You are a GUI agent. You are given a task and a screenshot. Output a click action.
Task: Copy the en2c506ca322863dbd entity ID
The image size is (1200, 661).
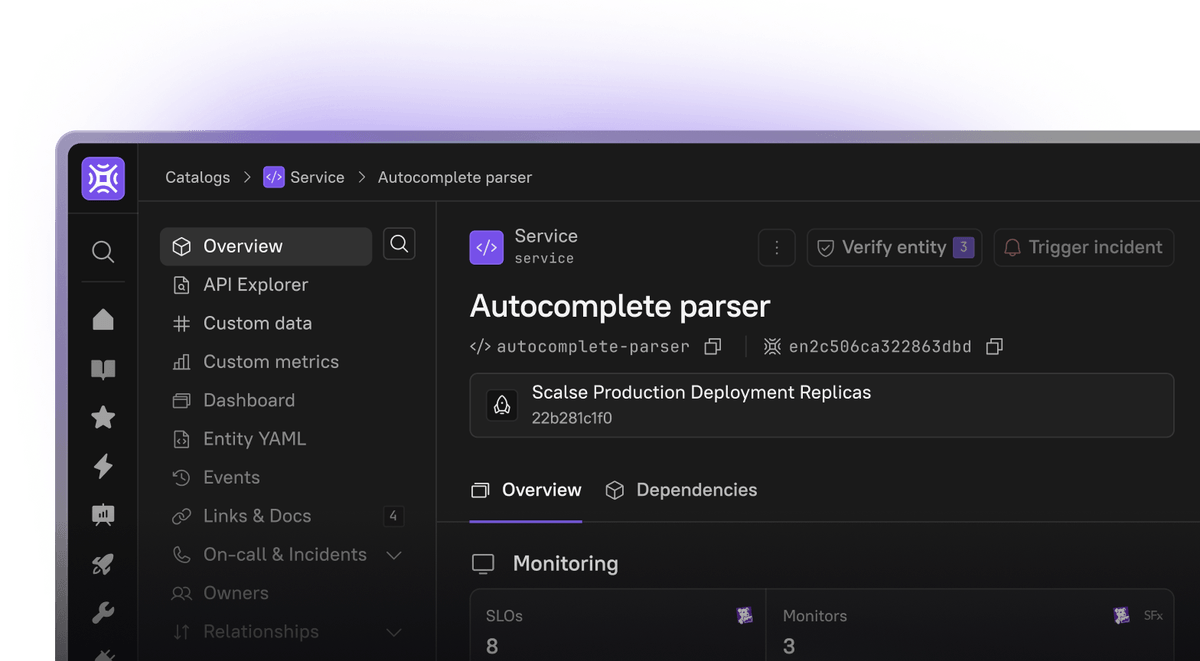[994, 346]
